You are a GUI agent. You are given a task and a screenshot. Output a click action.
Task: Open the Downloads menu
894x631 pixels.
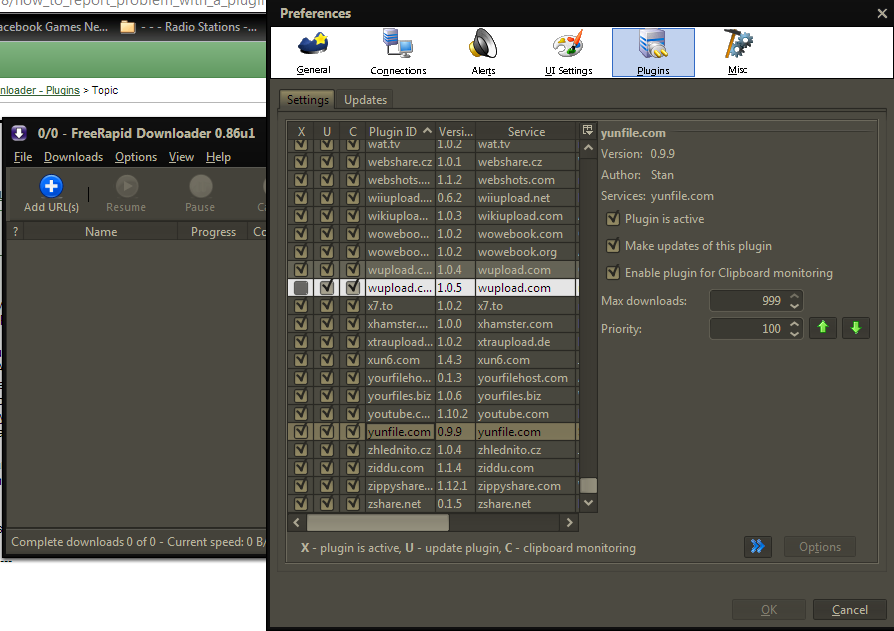click(x=73, y=157)
